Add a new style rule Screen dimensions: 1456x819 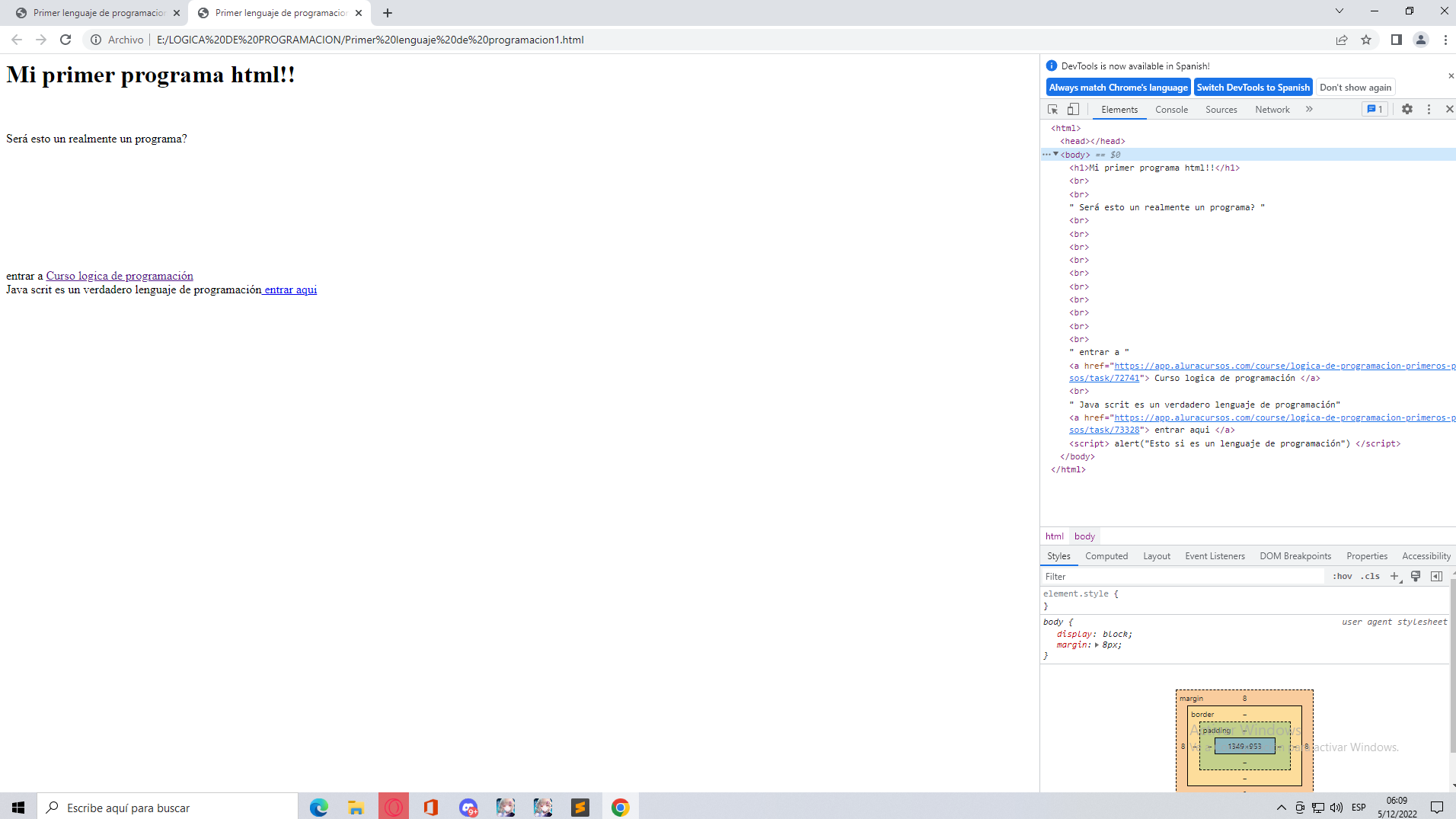[x=1394, y=577]
